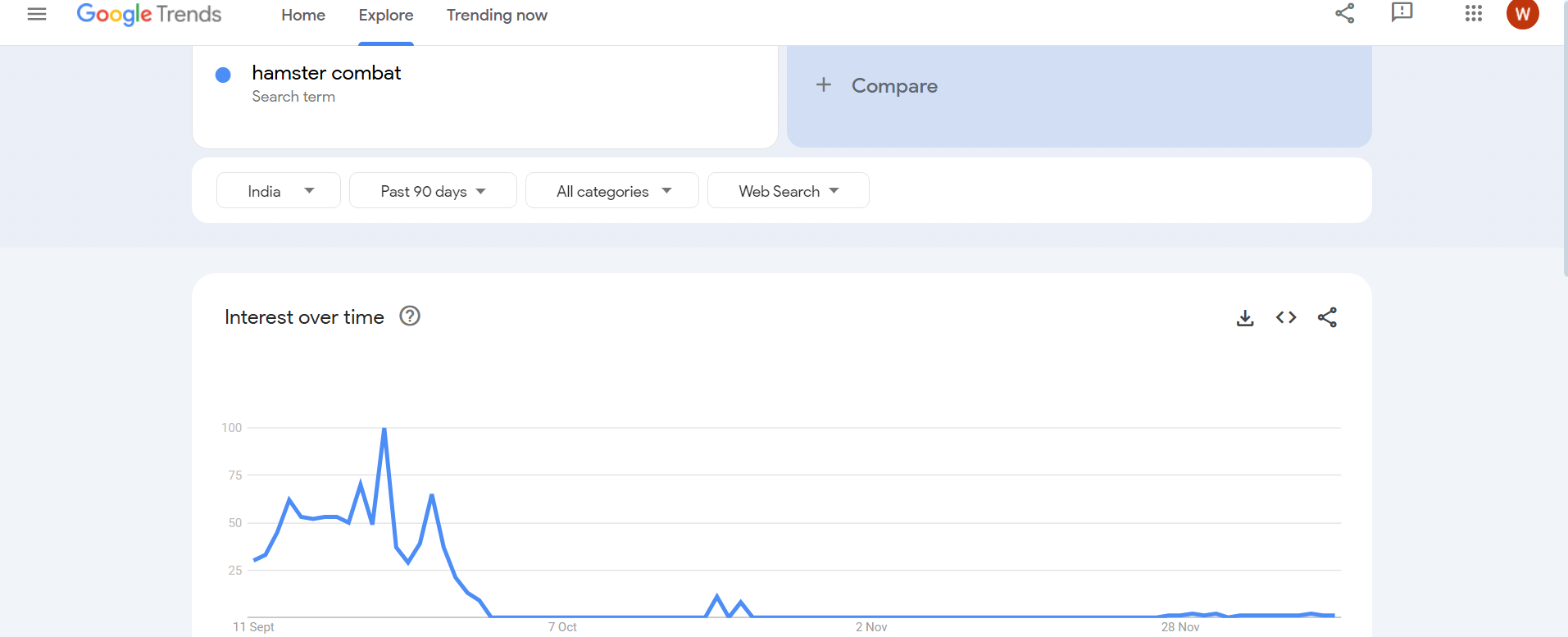Click the Interest over time heading
1568x637 pixels.
click(x=304, y=317)
